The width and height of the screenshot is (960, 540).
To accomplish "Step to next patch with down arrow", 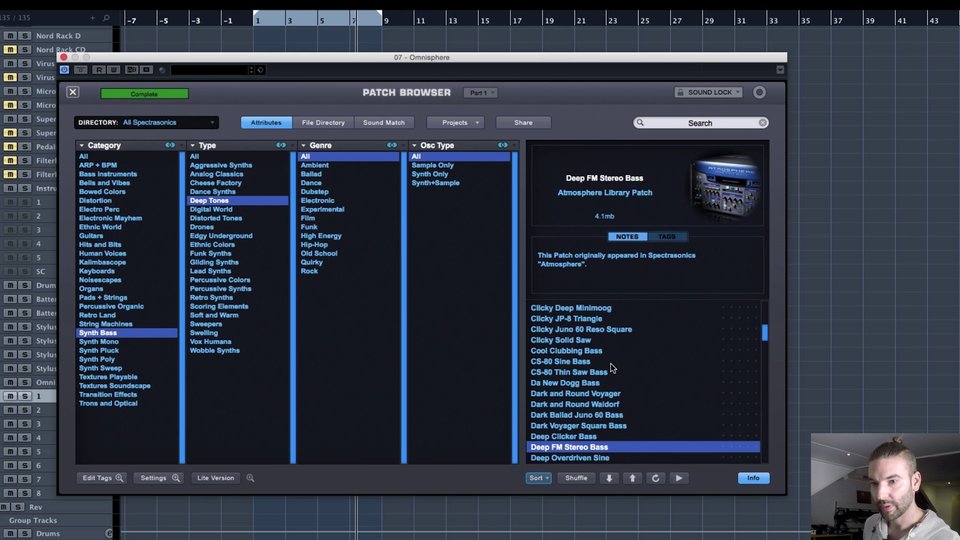I will coord(609,478).
